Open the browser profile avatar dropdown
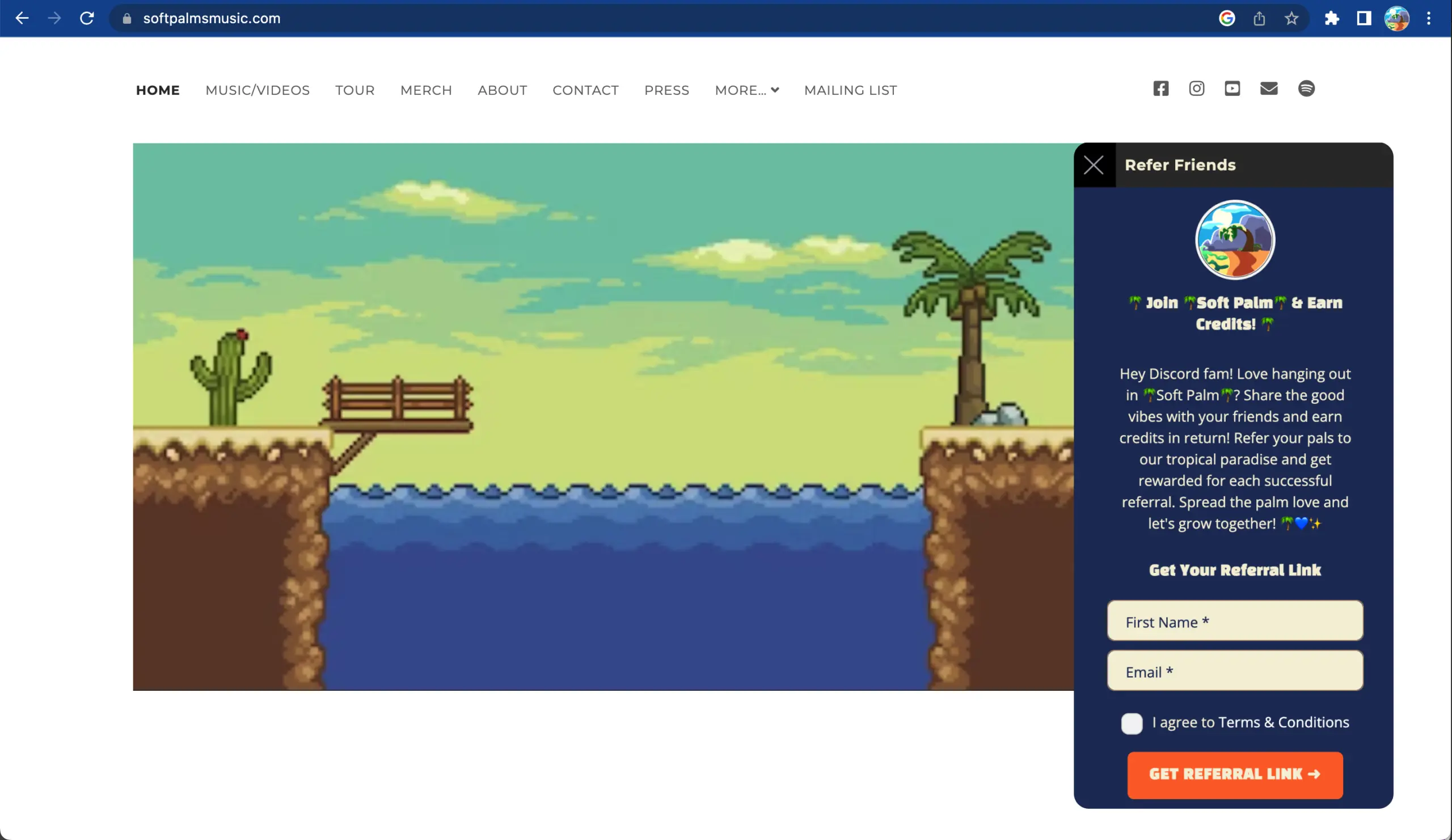The image size is (1452, 840). coord(1398,17)
